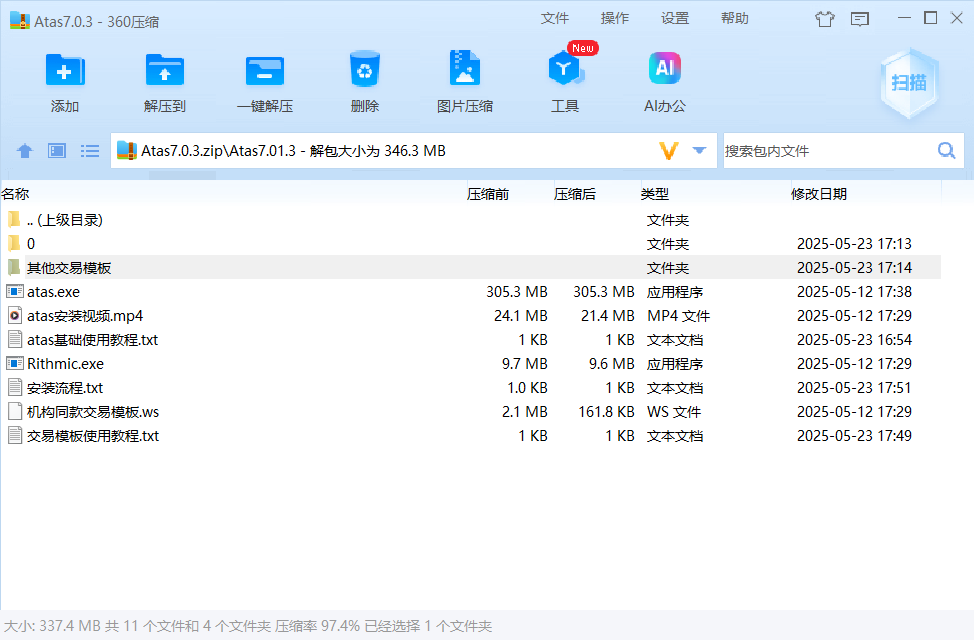The width and height of the screenshot is (974, 640).
Task: Sort by the 类型 column header
Action: [655, 194]
